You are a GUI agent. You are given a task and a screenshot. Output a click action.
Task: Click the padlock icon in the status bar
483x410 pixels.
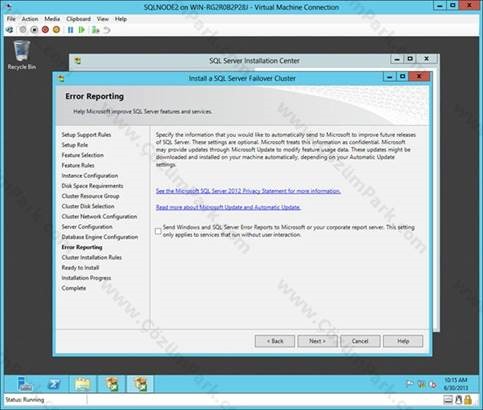468,399
